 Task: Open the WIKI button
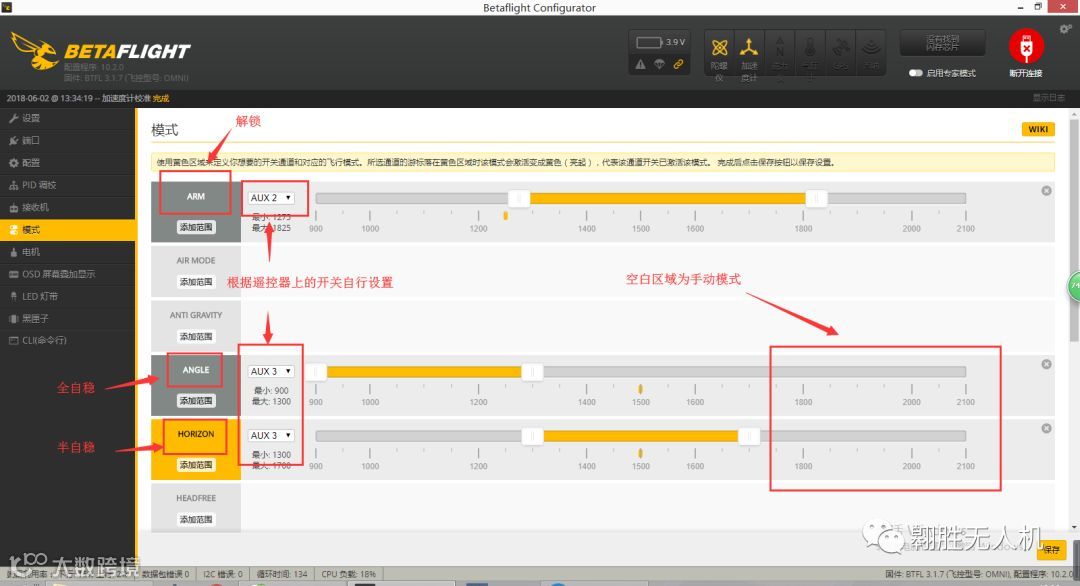coord(1038,129)
